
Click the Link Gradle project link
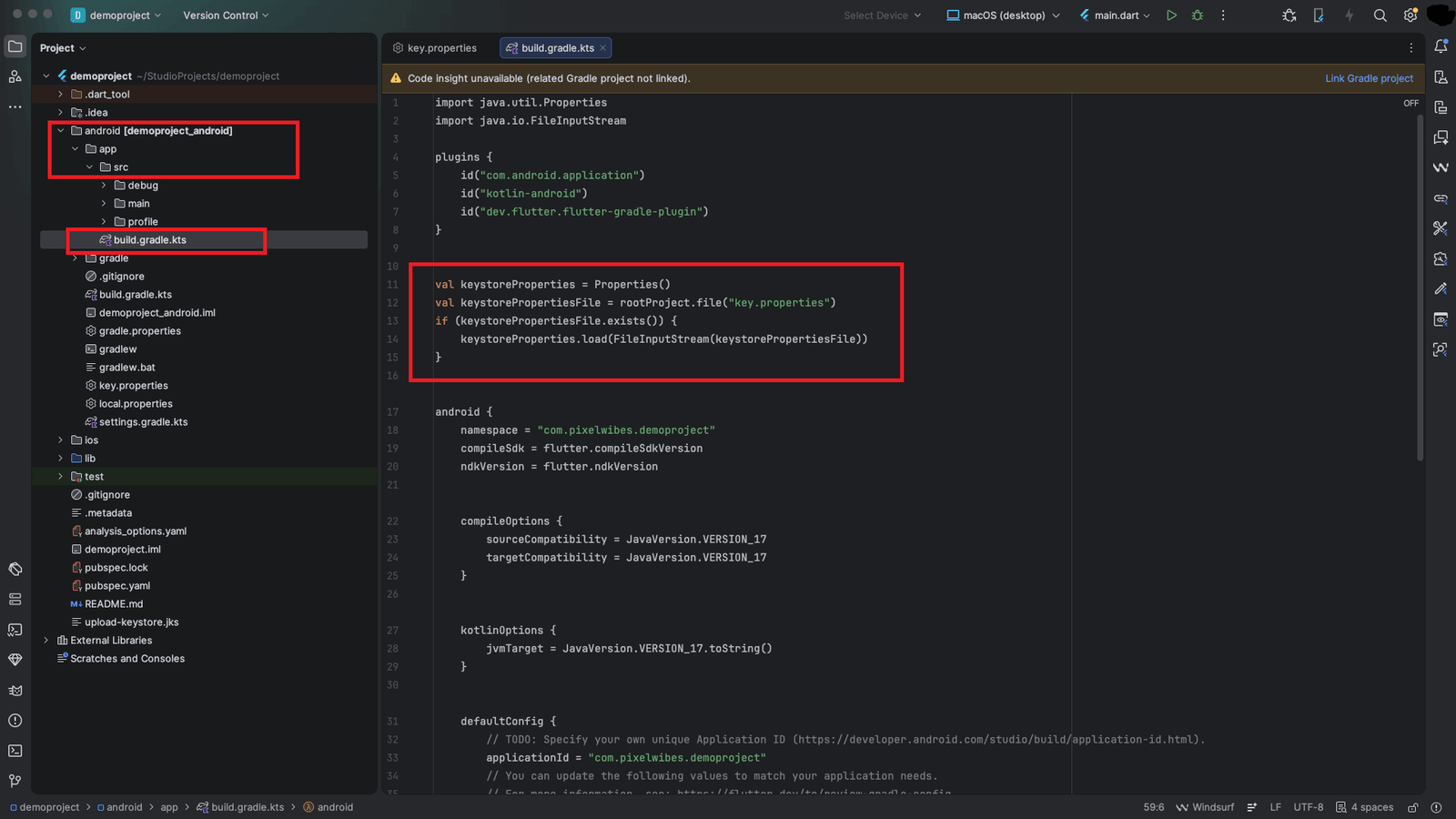pyautogui.click(x=1369, y=78)
